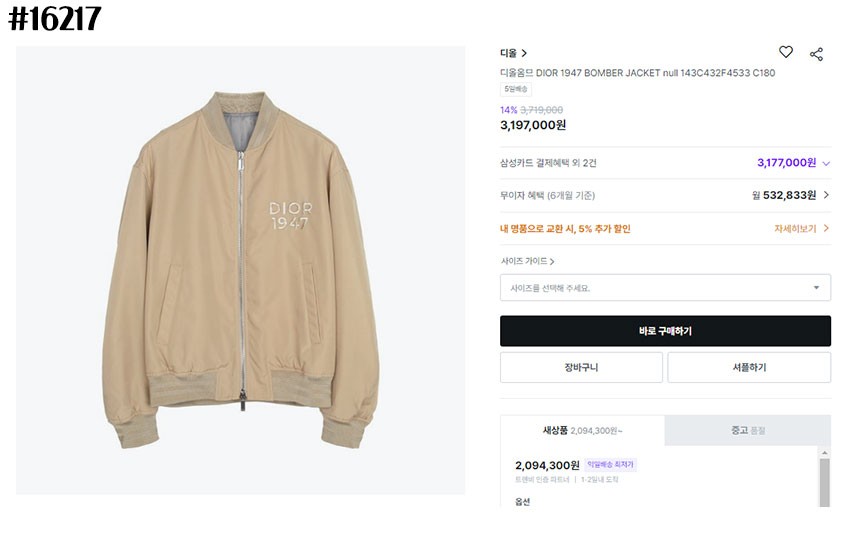Click the 익일배송 최저가 badge

pyautogui.click(x=610, y=465)
